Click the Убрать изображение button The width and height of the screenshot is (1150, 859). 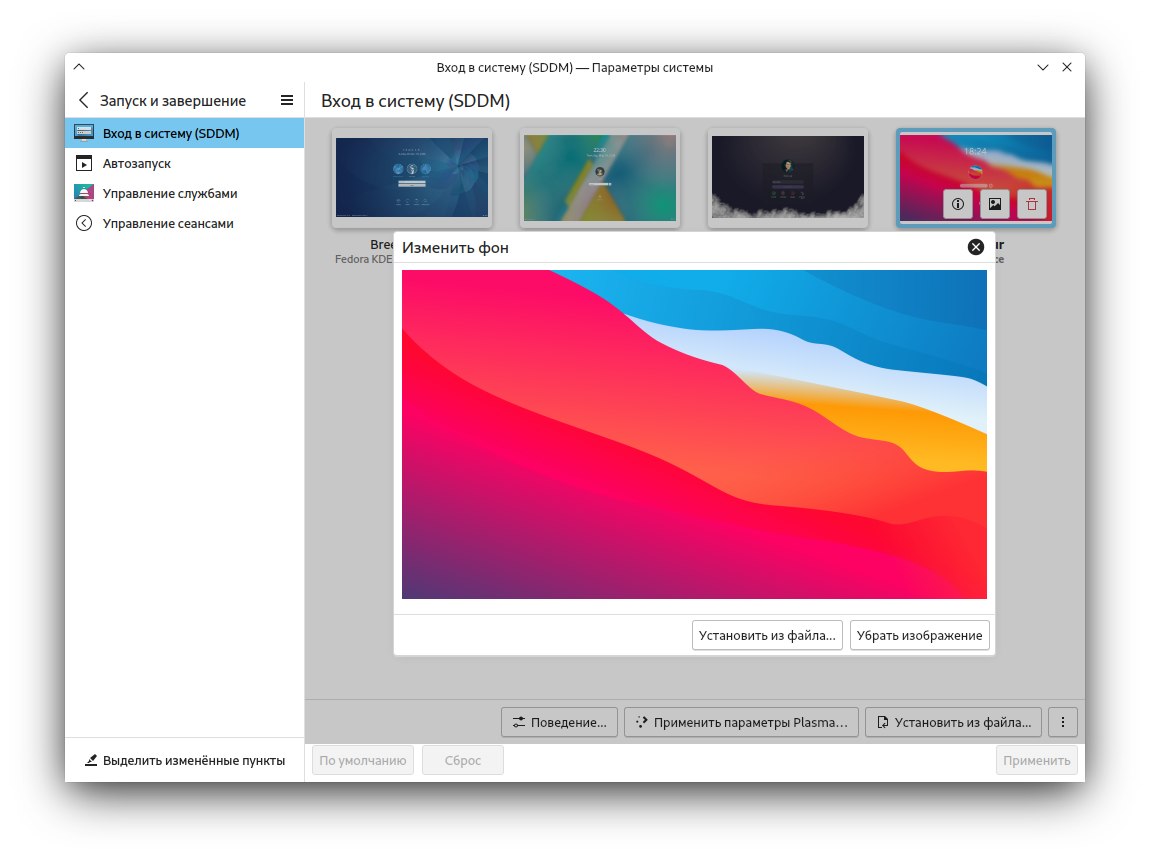(920, 635)
